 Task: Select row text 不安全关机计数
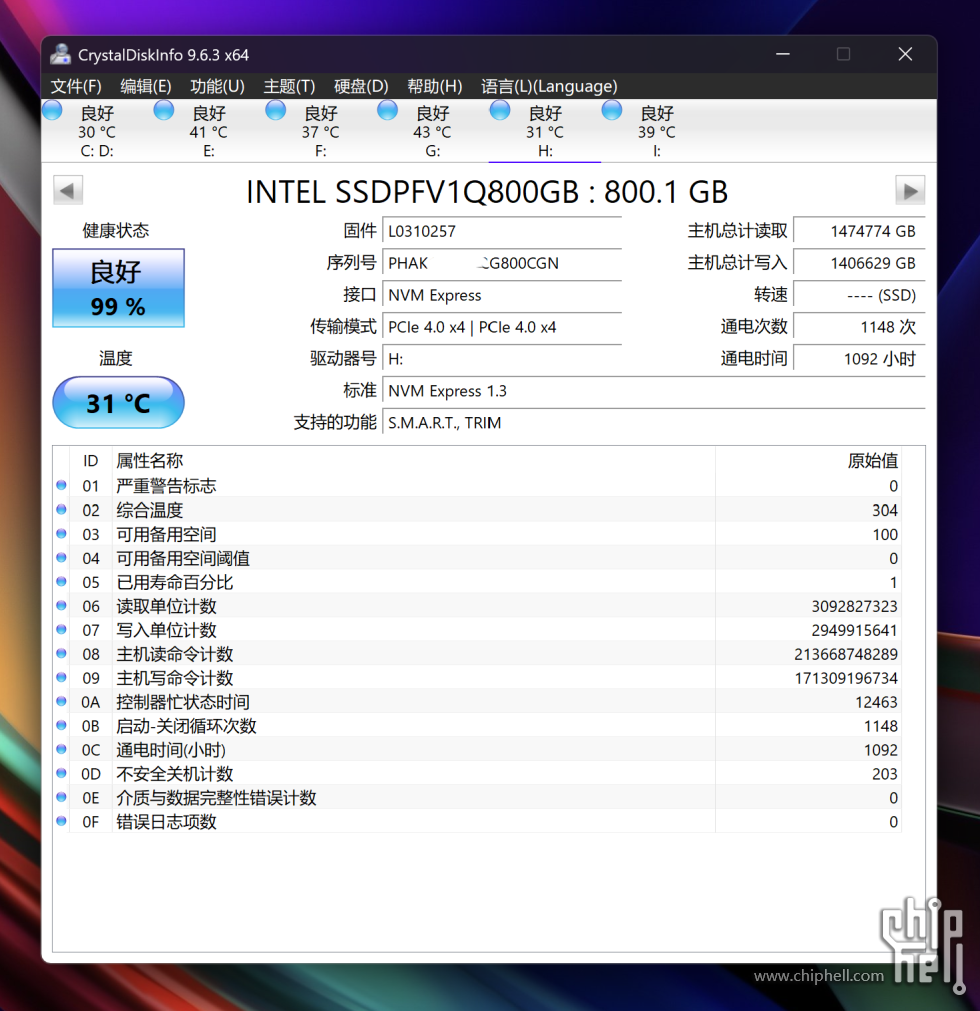[x=175, y=773]
